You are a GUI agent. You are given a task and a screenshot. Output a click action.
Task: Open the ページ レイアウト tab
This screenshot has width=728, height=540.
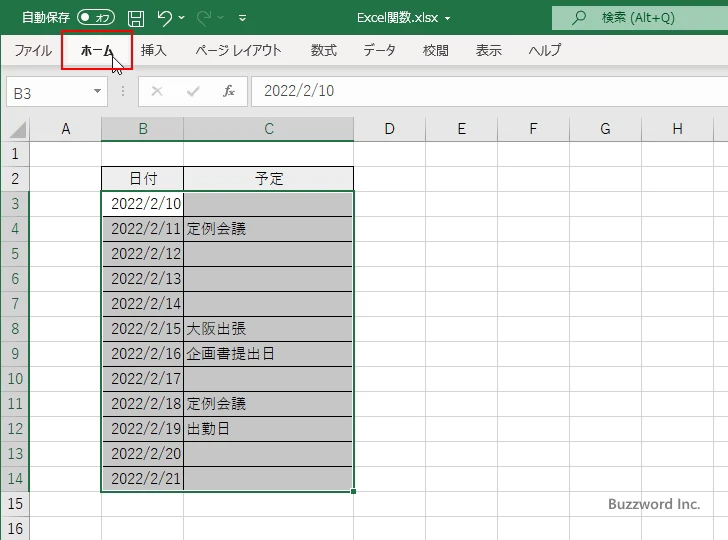pos(238,50)
